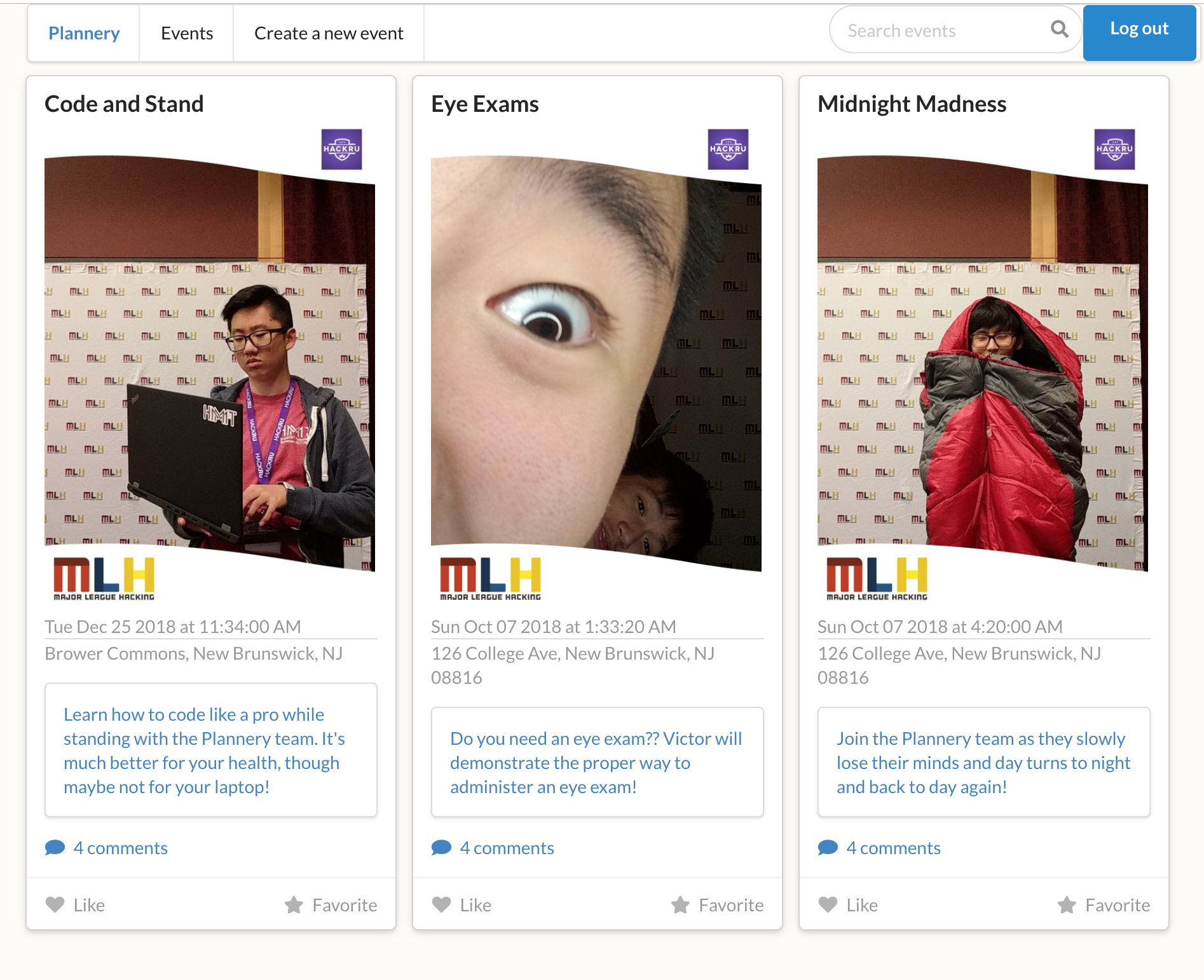The image size is (1204, 980).
Task: Click the heart icon on Eye Exams
Action: [x=442, y=904]
